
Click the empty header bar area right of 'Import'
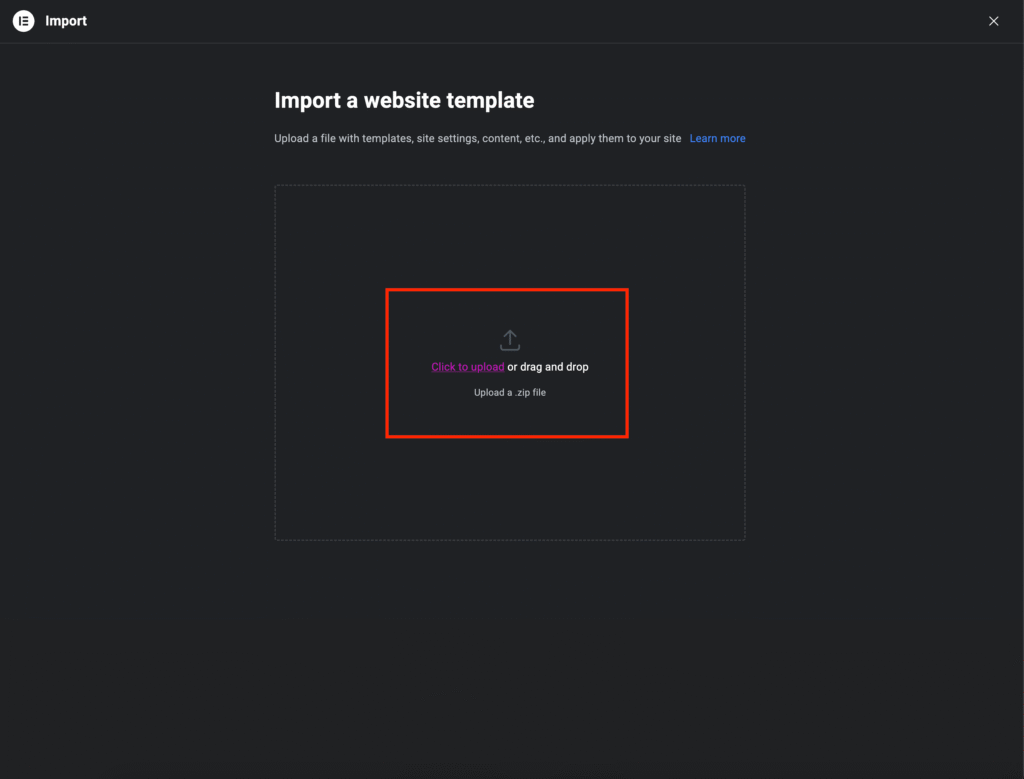click(x=500, y=21)
